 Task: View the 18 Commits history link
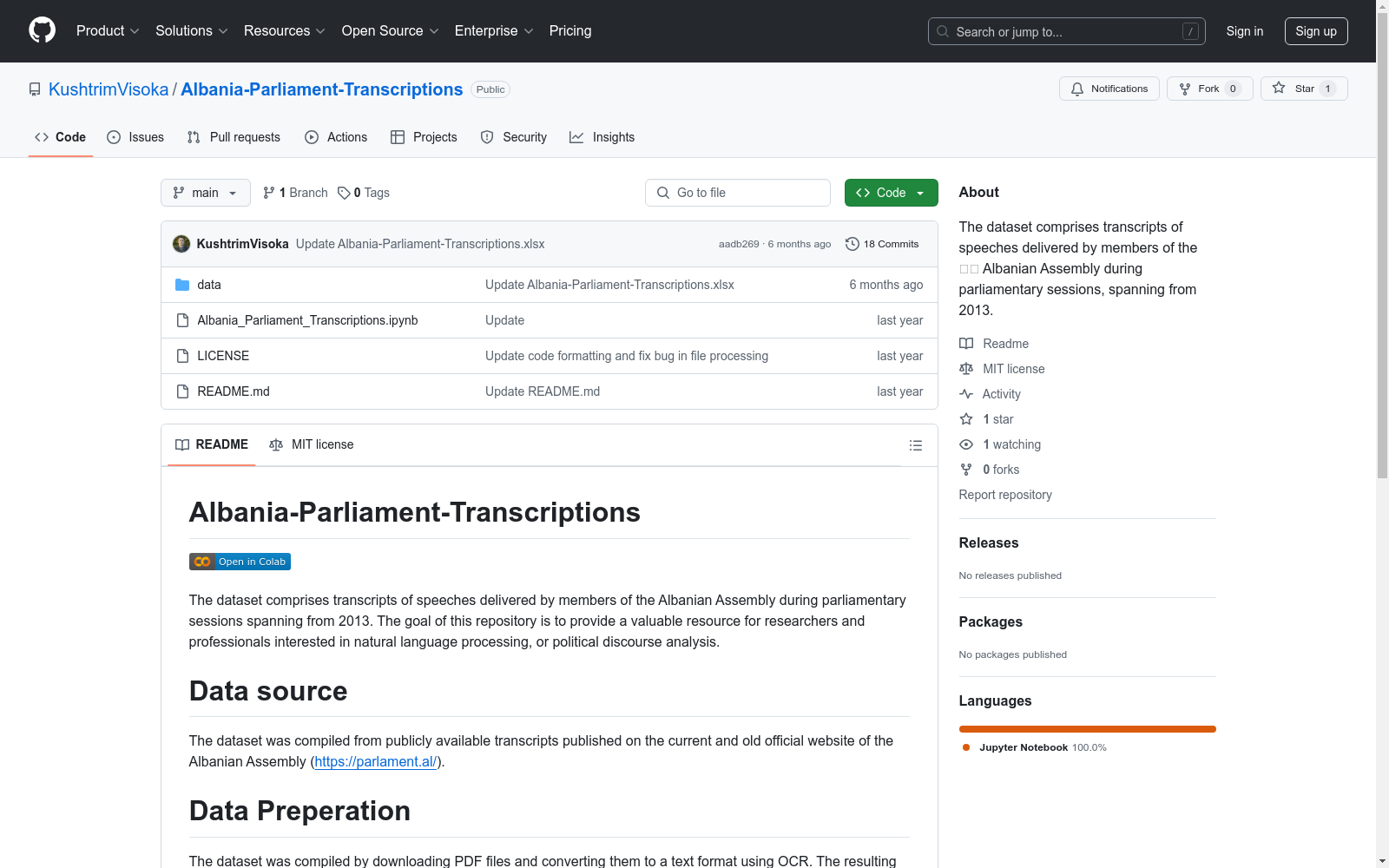click(882, 244)
